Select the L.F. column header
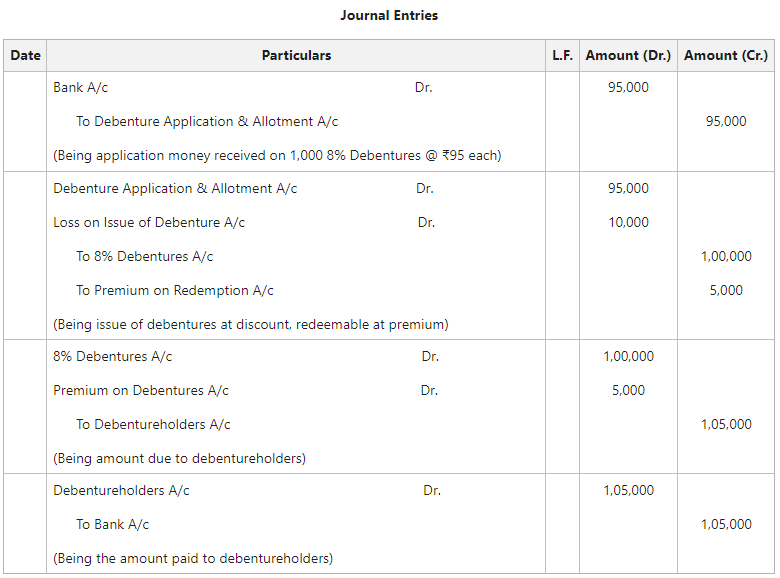This screenshot has height=578, width=780. coord(562,55)
